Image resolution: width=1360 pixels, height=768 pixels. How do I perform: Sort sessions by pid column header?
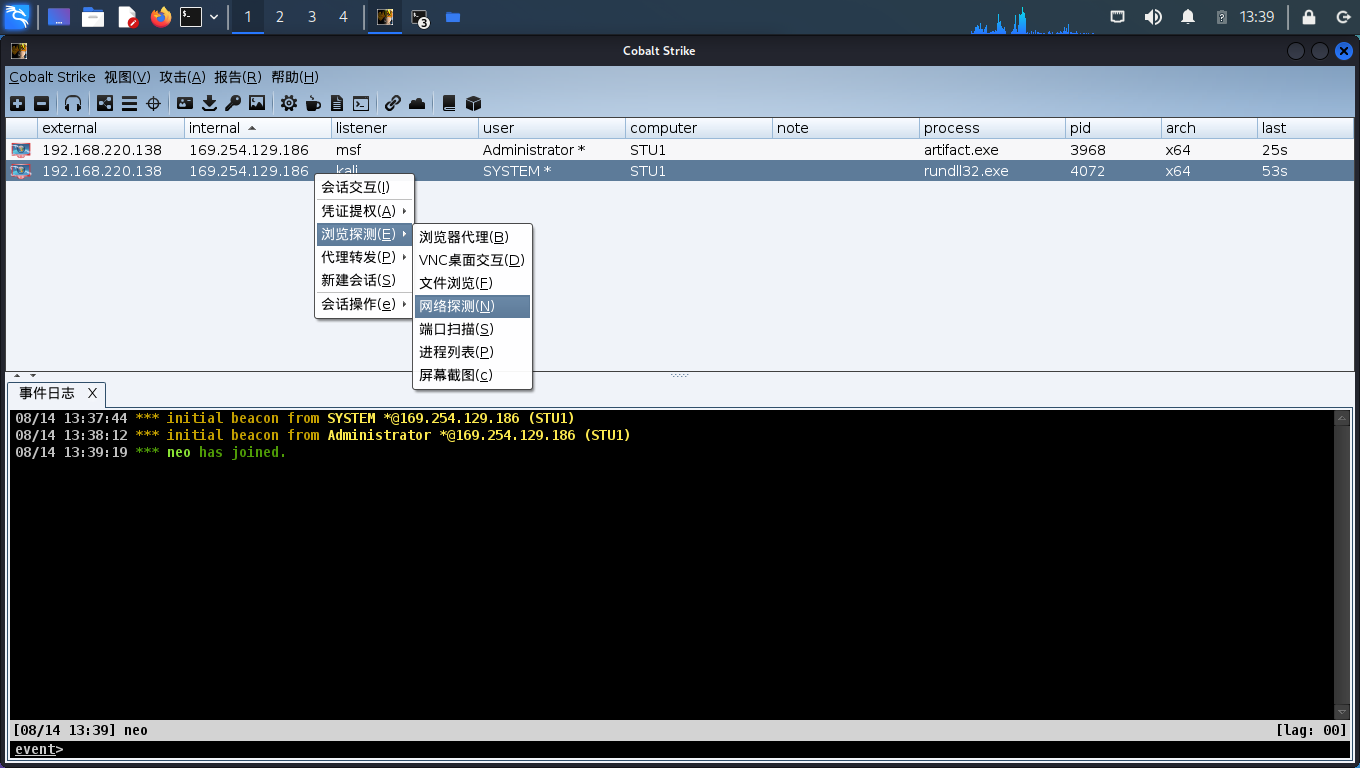[x=1114, y=128]
